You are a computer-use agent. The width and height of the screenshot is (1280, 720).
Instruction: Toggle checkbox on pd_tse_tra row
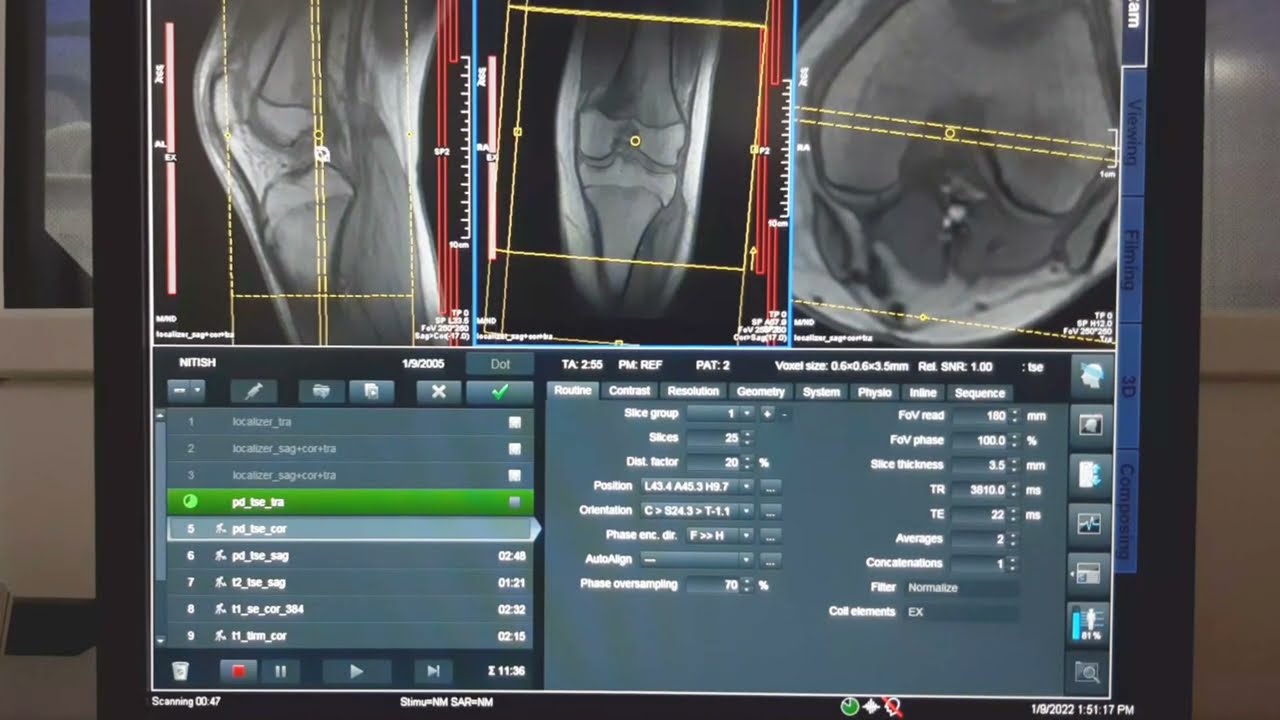515,502
